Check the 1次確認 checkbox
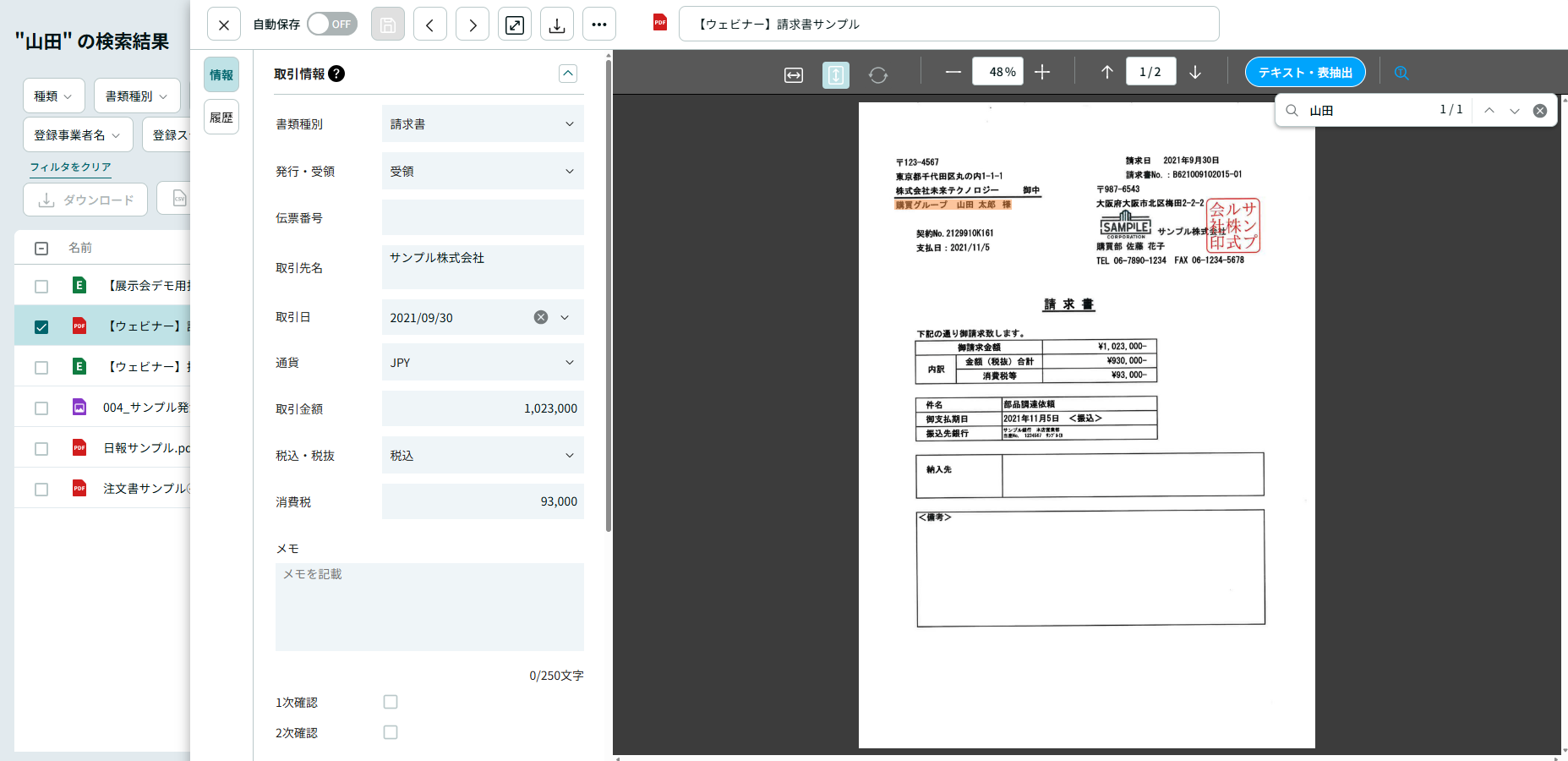 (x=391, y=701)
